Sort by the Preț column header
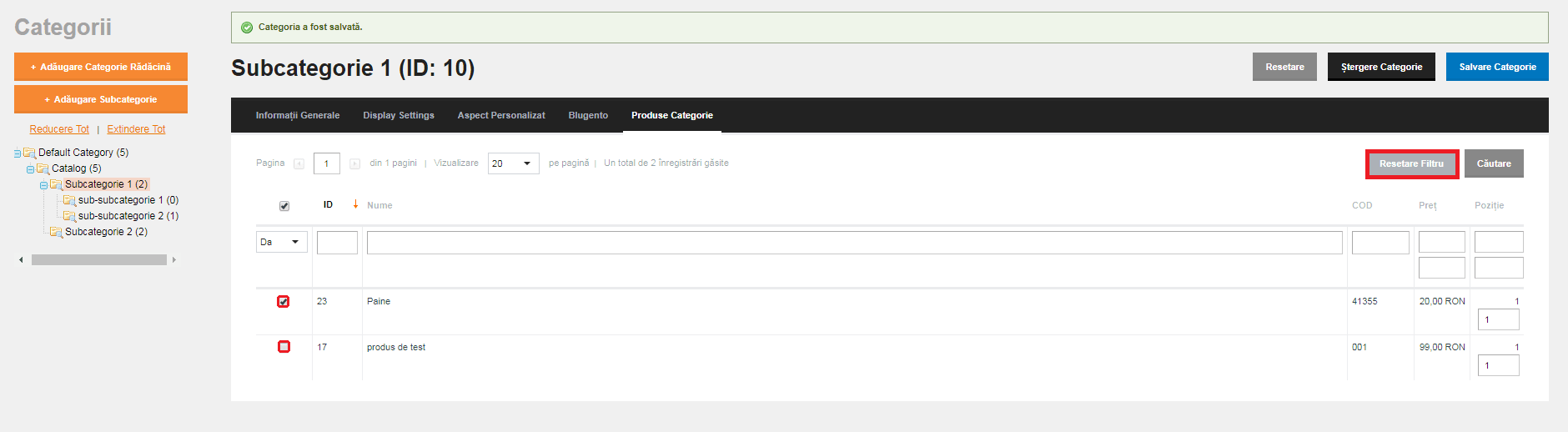Screen dimensions: 1568x432 click(1428, 205)
